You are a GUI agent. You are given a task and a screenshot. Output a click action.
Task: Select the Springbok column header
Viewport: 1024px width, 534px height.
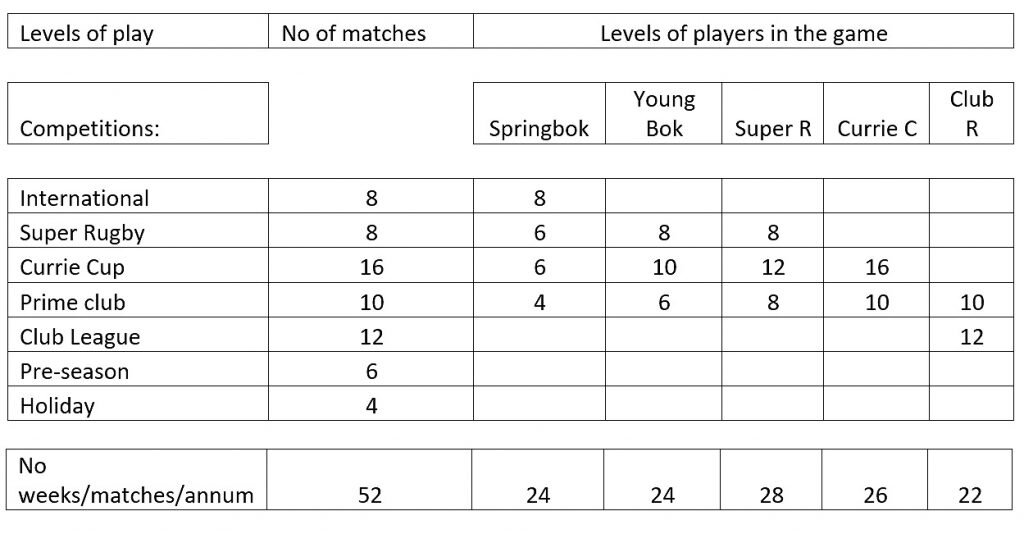[539, 113]
